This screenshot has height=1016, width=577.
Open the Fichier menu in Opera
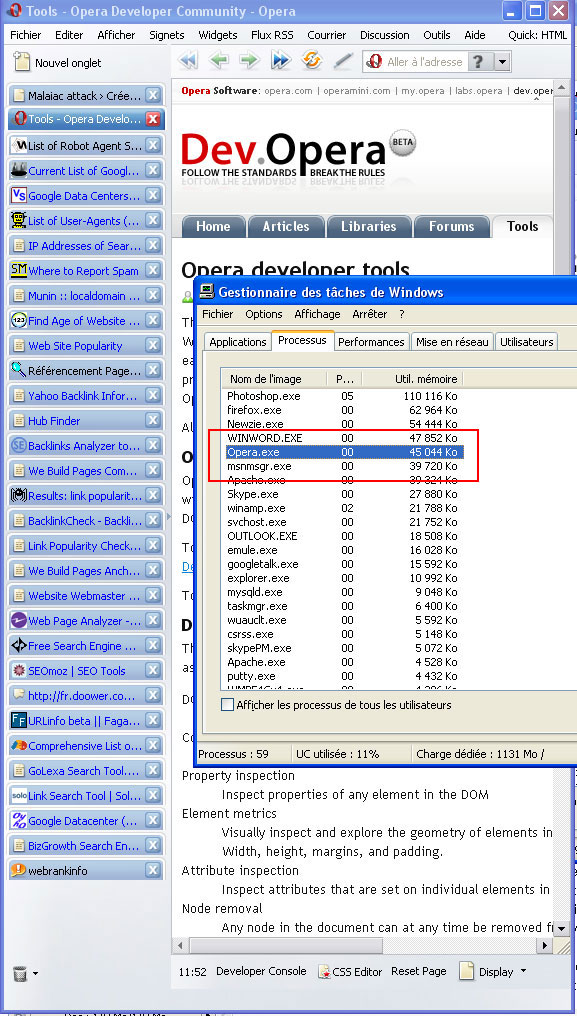pos(26,35)
